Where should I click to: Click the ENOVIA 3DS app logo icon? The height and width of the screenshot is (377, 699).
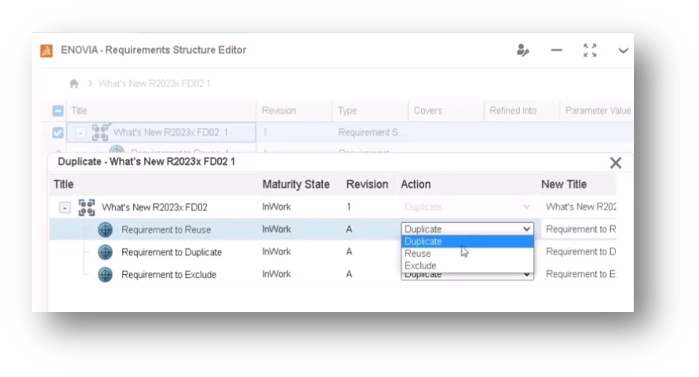click(46, 50)
